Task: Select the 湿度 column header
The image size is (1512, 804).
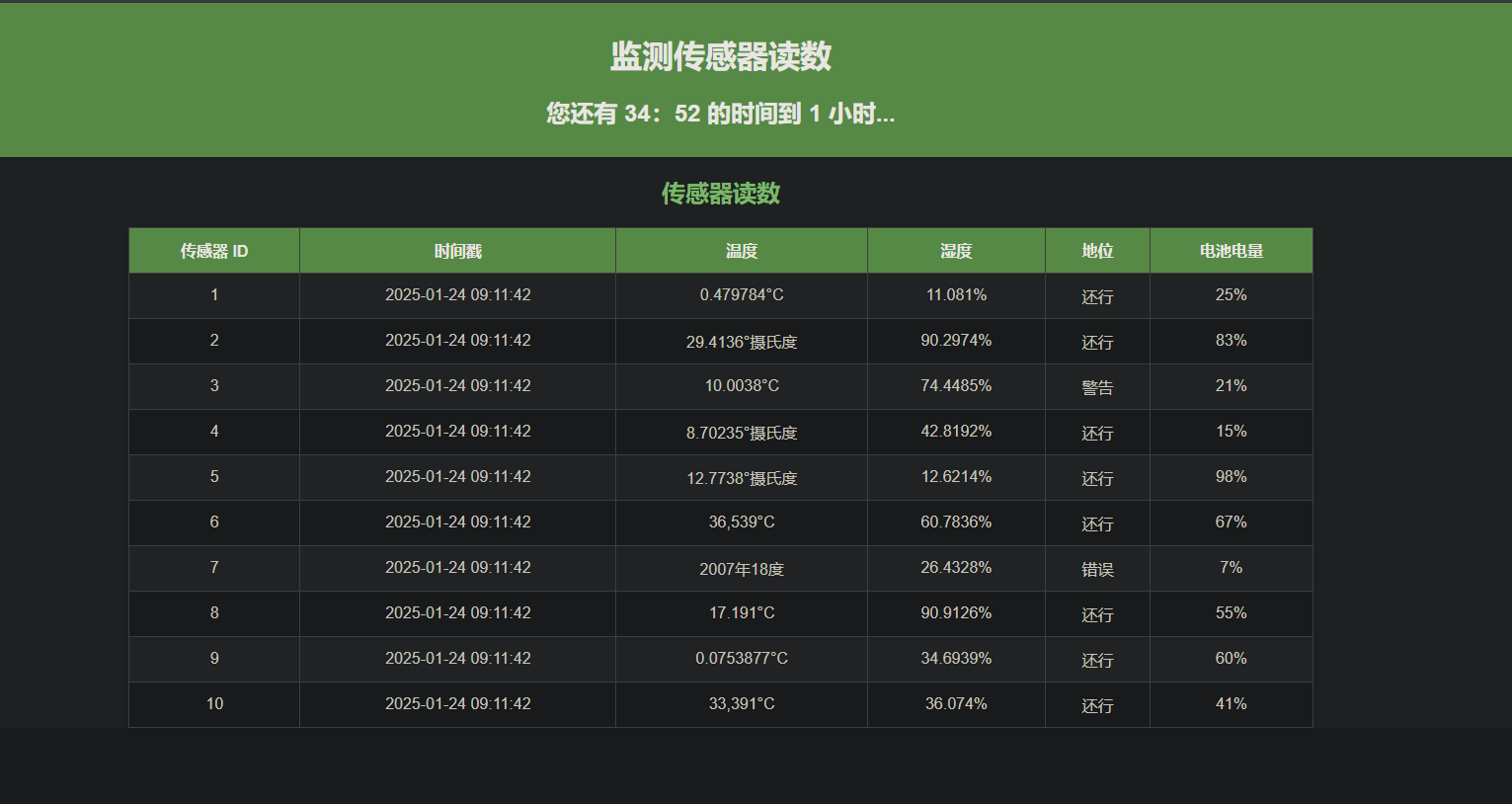Action: tap(956, 251)
